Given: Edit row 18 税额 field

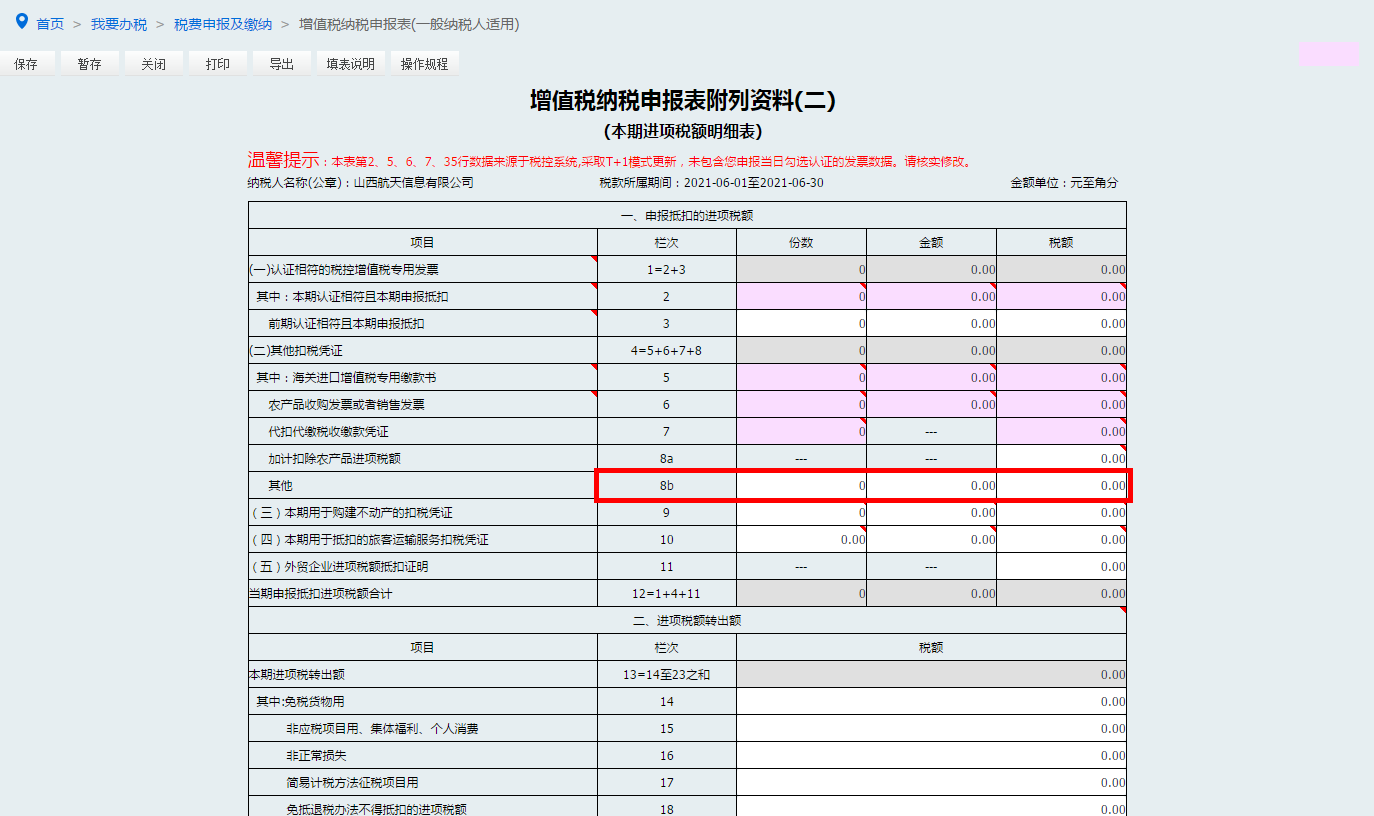Looking at the screenshot, I should pos(932,807).
